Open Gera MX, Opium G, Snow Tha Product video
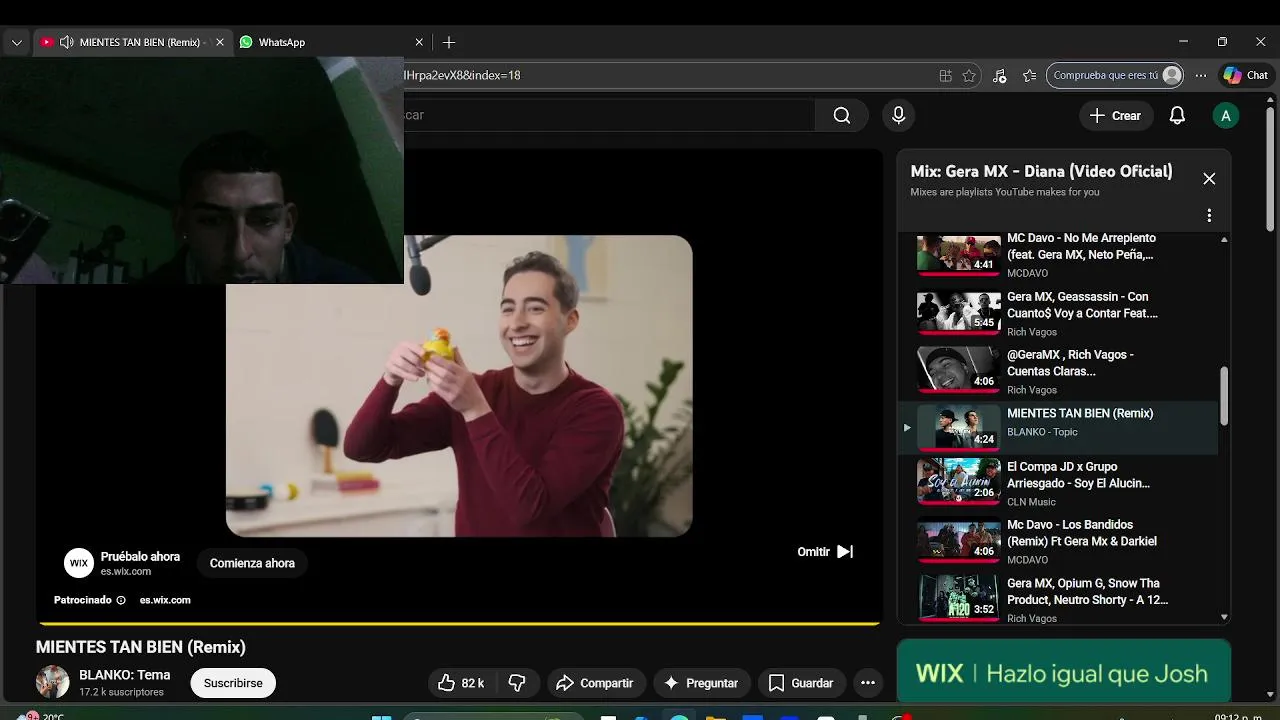Screen dimensions: 1280x720 pos(1060,598)
